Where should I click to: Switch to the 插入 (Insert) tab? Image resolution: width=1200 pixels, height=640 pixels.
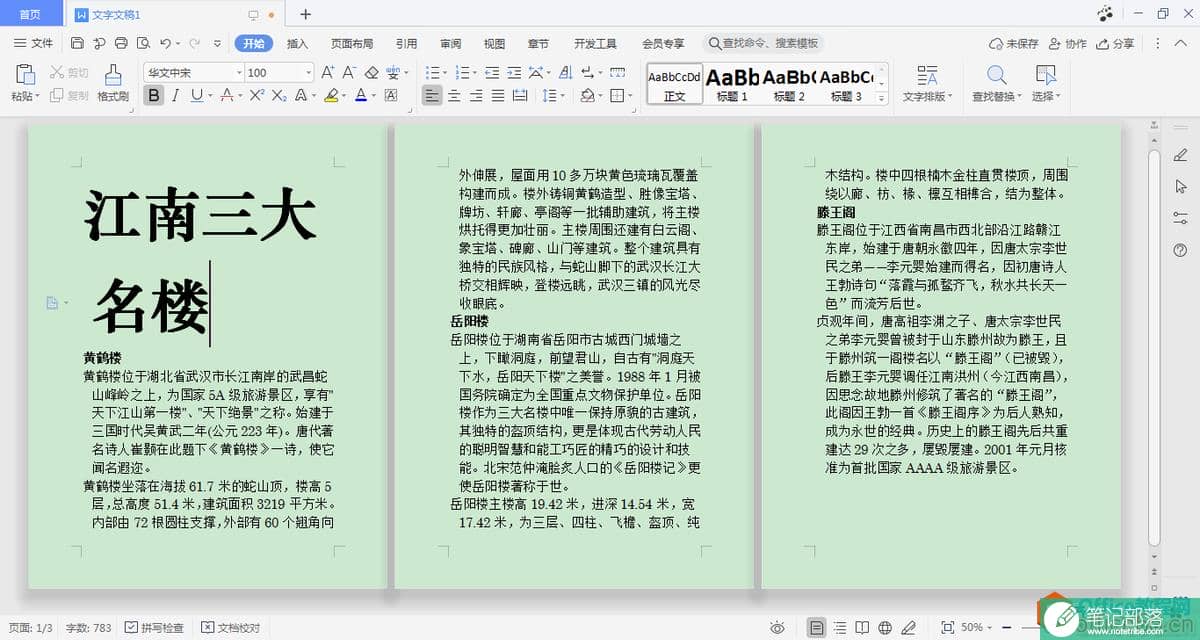click(x=297, y=43)
